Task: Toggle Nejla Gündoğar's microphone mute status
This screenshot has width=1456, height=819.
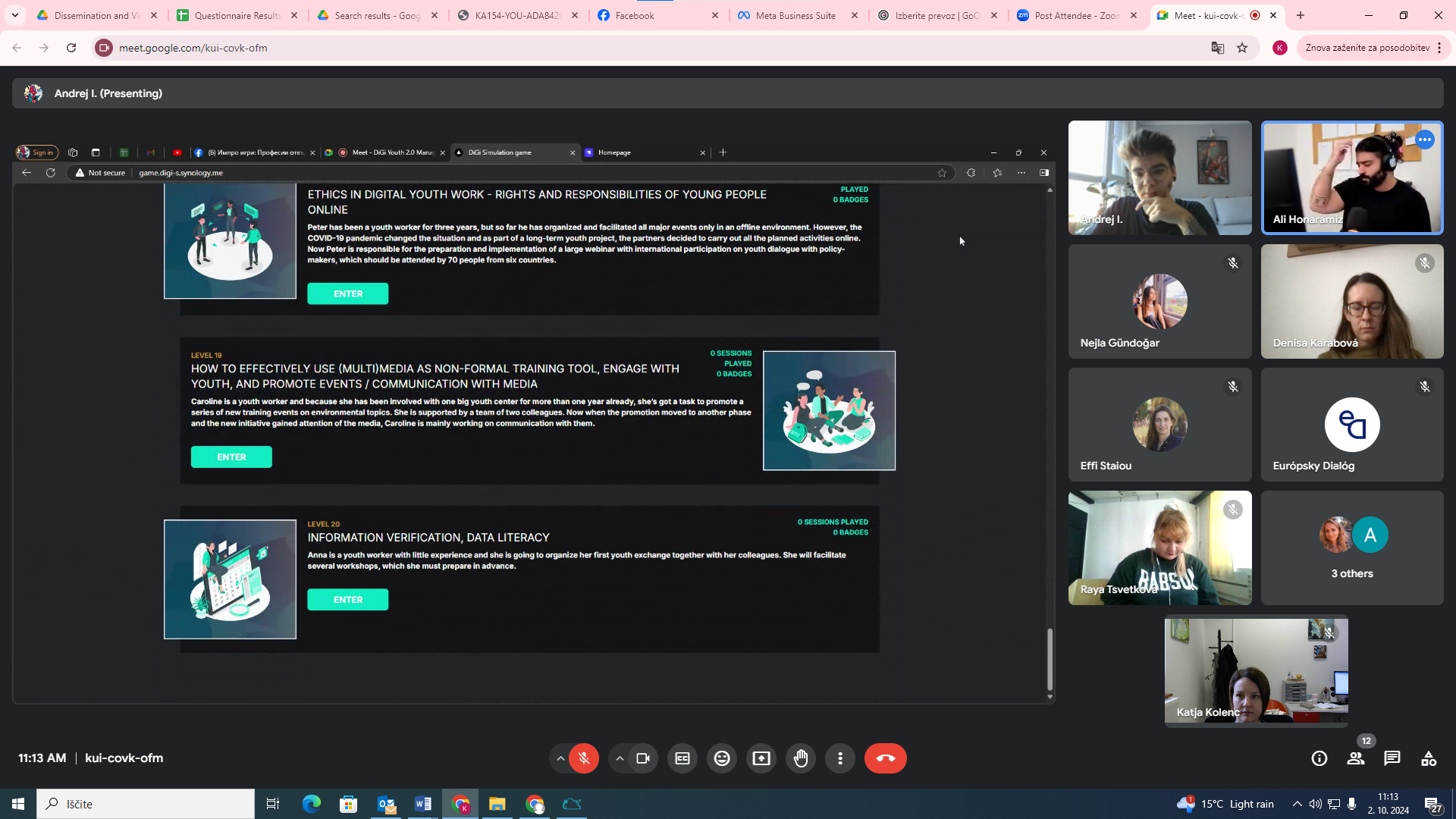Action: [x=1232, y=262]
